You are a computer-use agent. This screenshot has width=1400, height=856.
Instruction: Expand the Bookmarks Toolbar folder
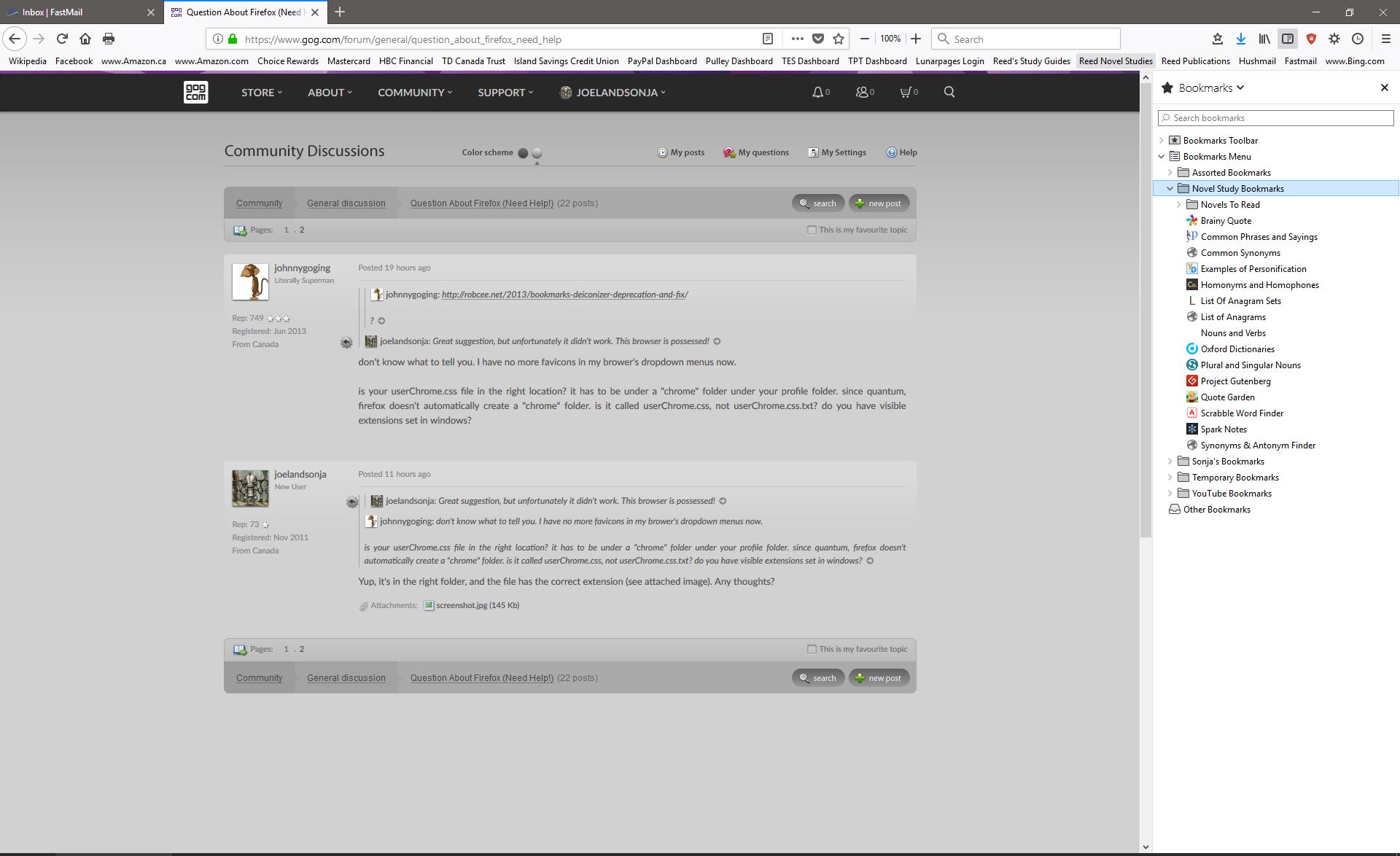(1162, 140)
